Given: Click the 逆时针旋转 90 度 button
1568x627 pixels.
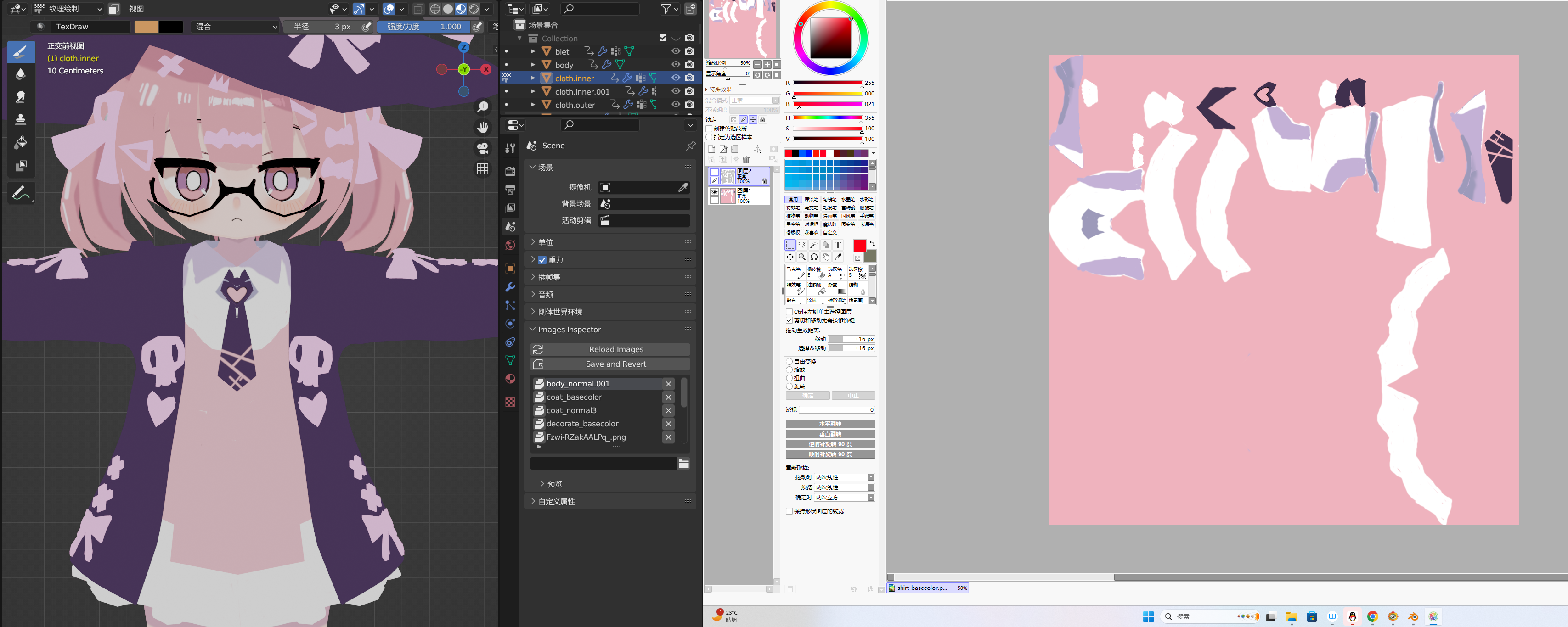Looking at the screenshot, I should [830, 445].
